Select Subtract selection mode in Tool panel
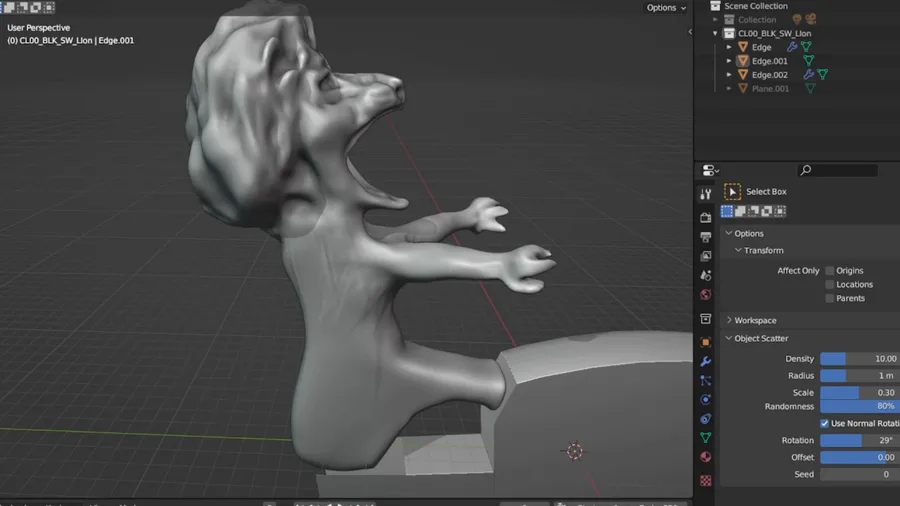This screenshot has height=506, width=900. [754, 211]
